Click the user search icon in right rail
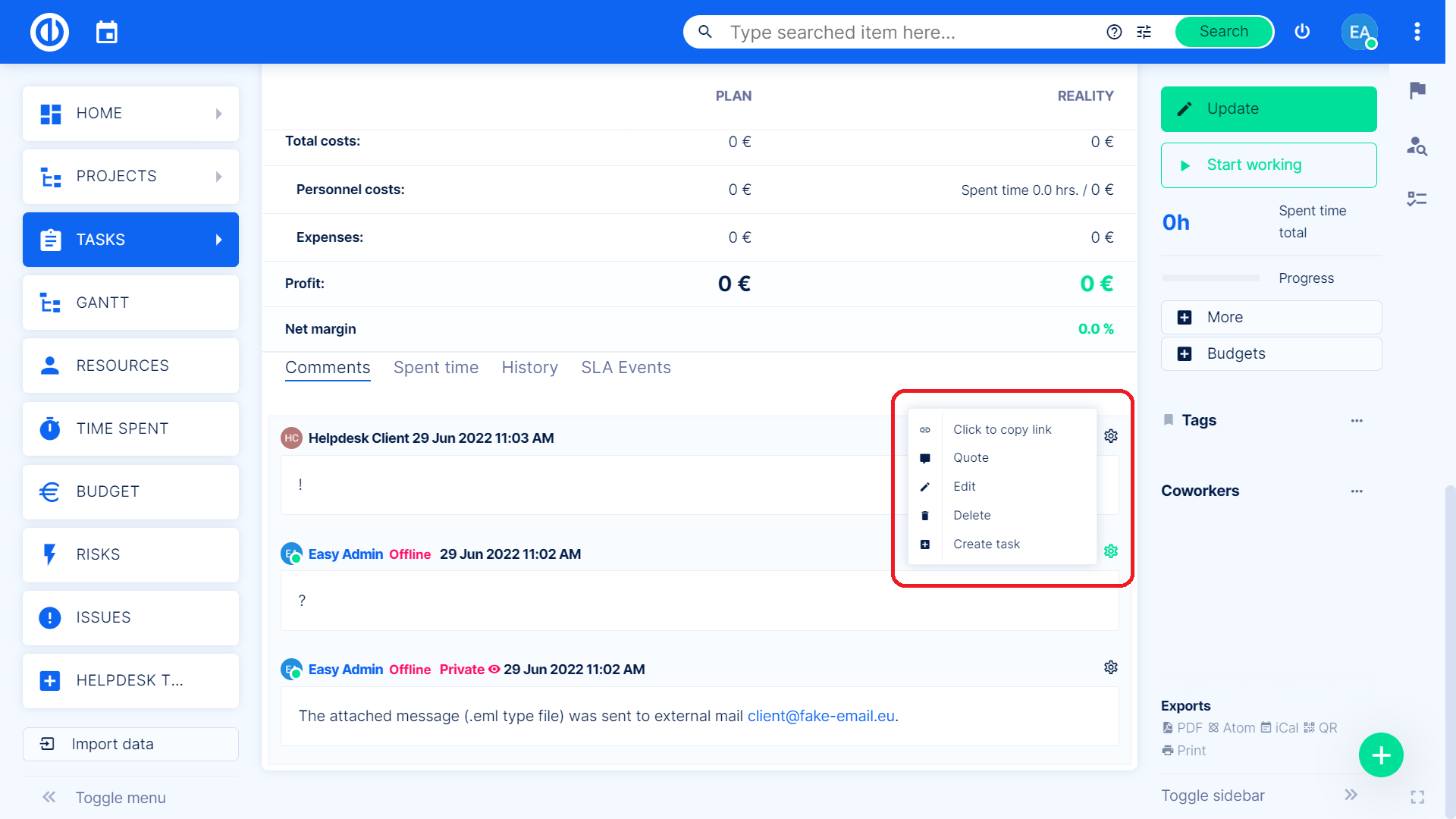This screenshot has width=1456, height=819. [x=1417, y=146]
